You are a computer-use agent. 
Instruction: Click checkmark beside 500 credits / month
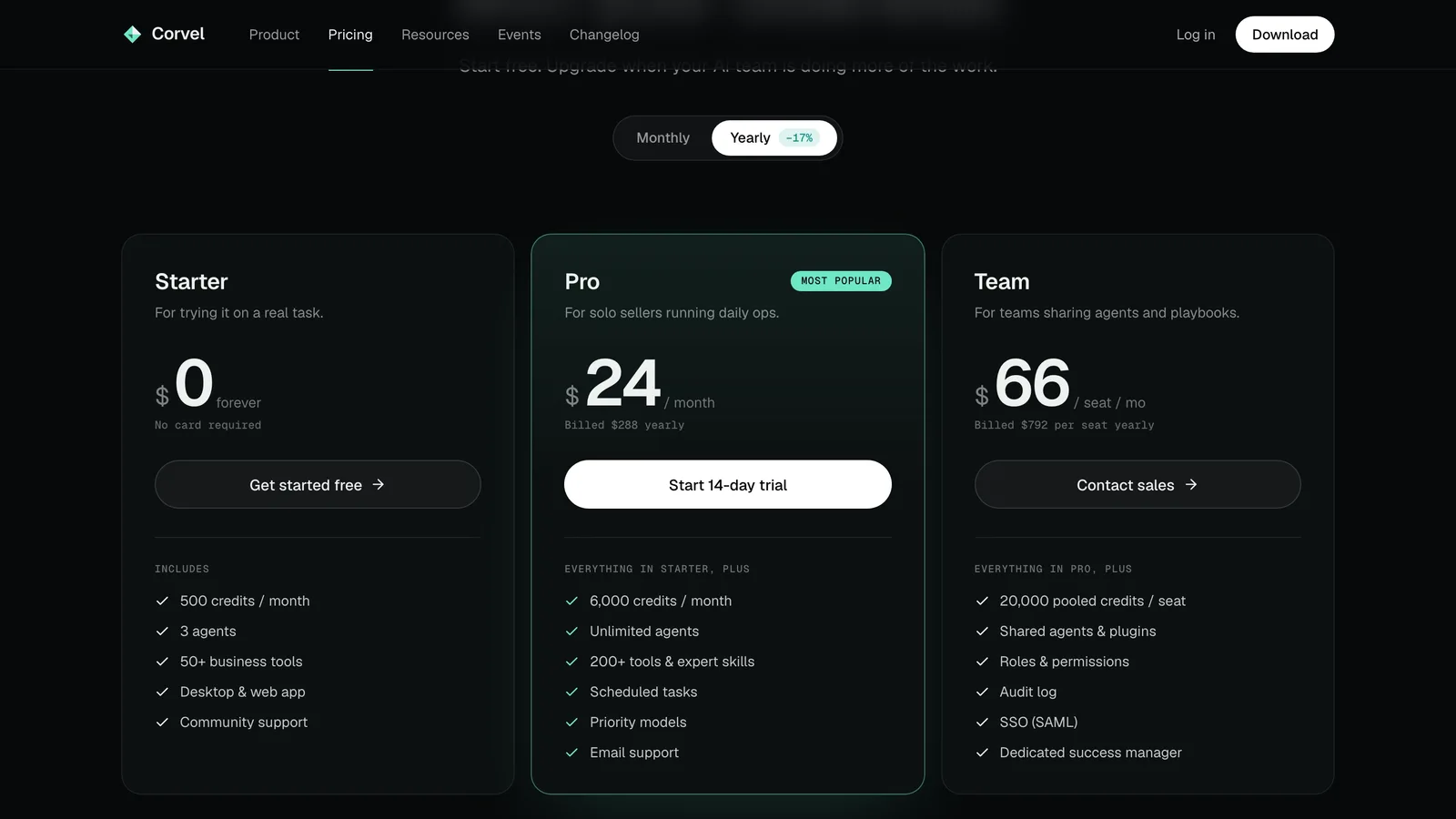162,601
